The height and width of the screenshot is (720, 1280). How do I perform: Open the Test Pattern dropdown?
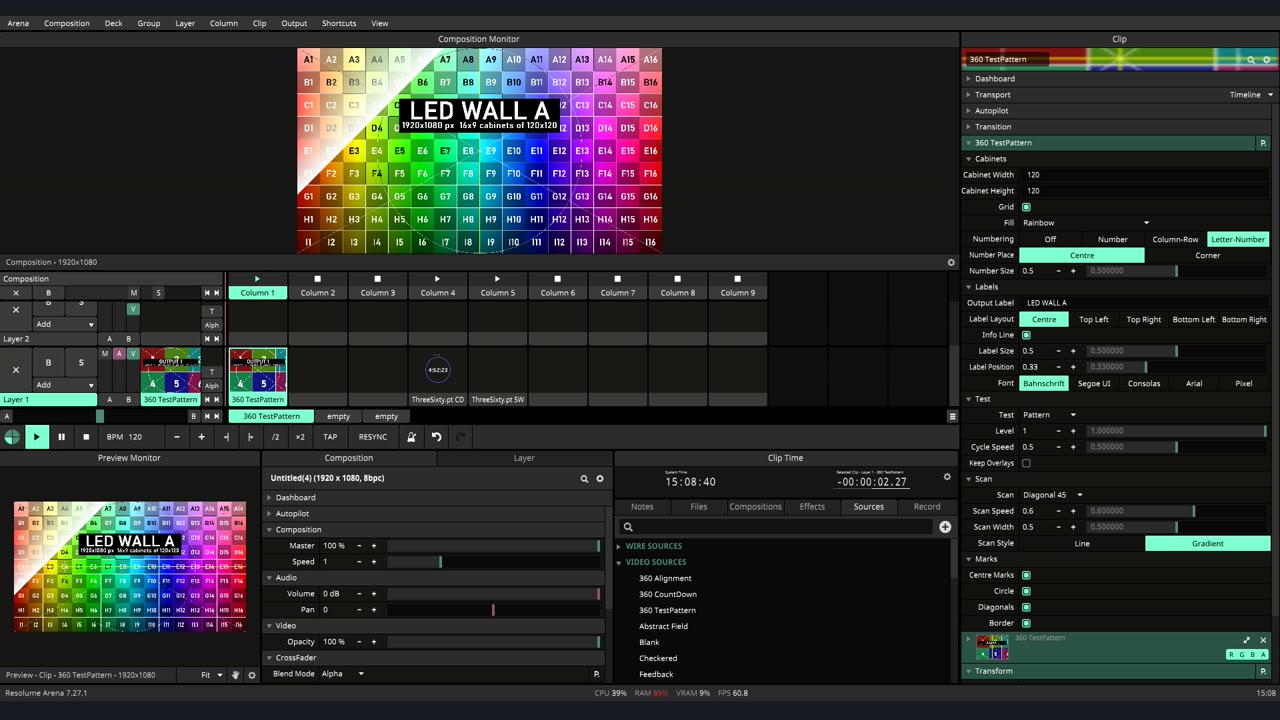[x=1049, y=415]
